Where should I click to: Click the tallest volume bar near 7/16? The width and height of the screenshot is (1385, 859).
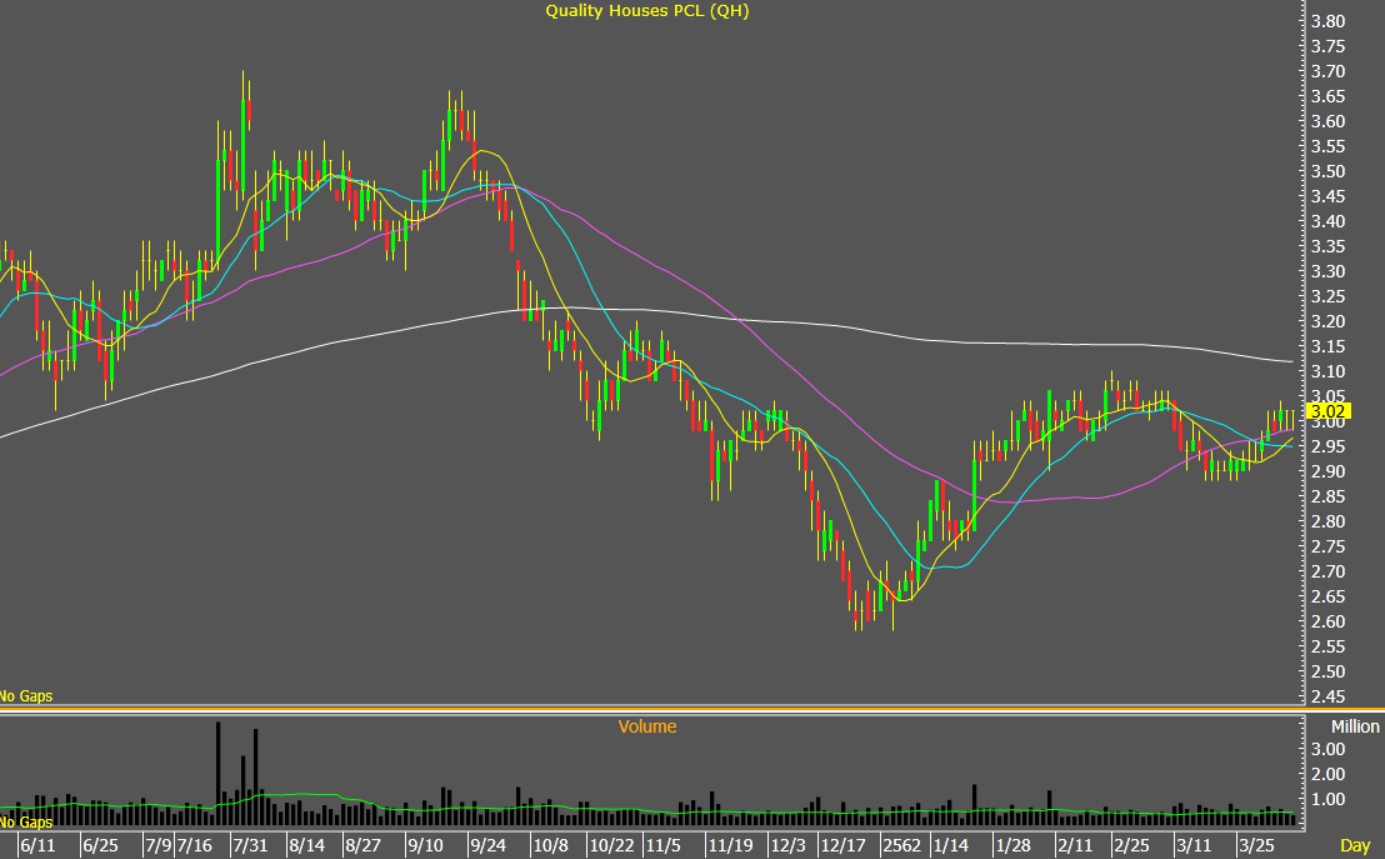pyautogui.click(x=218, y=774)
